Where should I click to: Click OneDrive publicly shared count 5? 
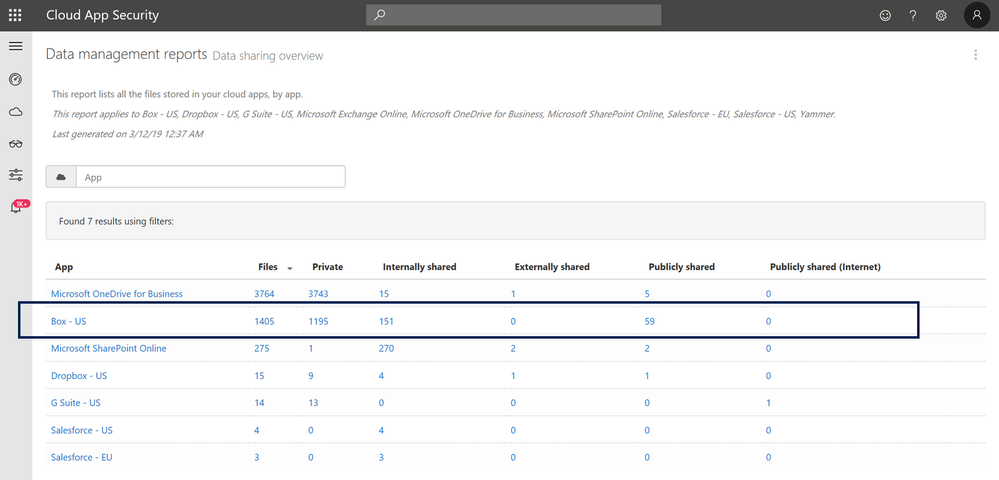click(x=647, y=294)
